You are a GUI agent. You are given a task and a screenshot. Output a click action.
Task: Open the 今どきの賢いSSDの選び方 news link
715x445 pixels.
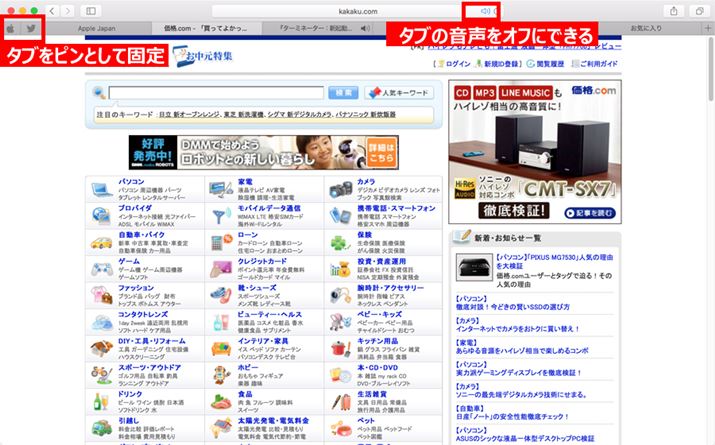513,307
